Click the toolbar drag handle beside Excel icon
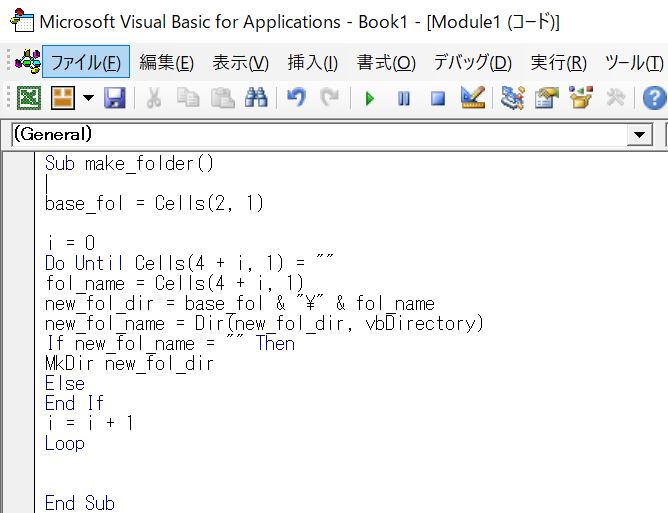This screenshot has width=668, height=513. coord(8,98)
